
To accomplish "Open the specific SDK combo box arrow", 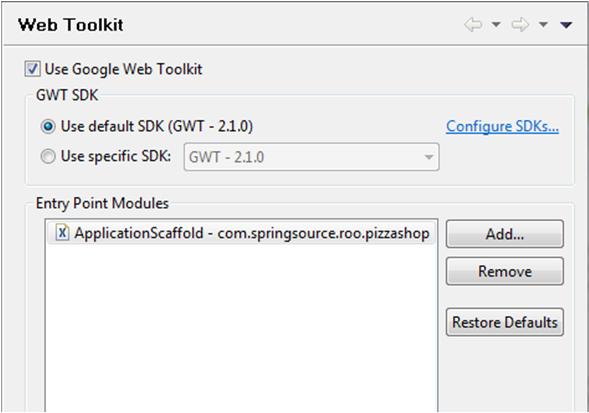I will (x=429, y=157).
